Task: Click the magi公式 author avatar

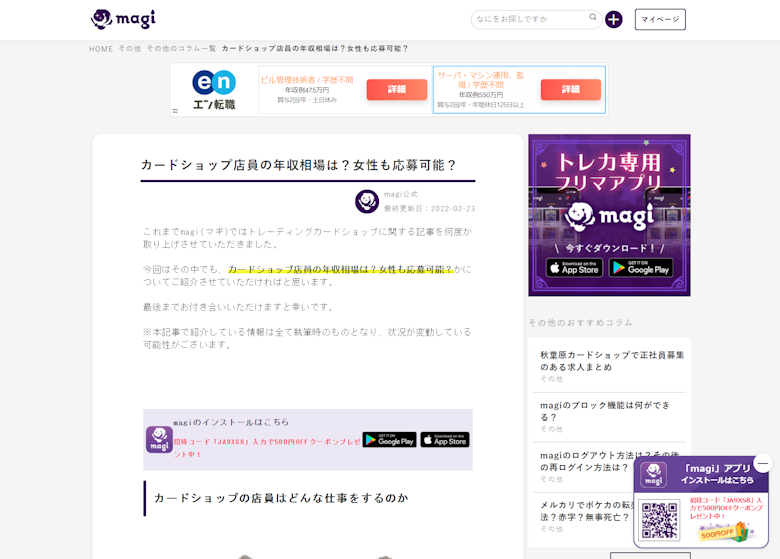Action: pos(367,201)
